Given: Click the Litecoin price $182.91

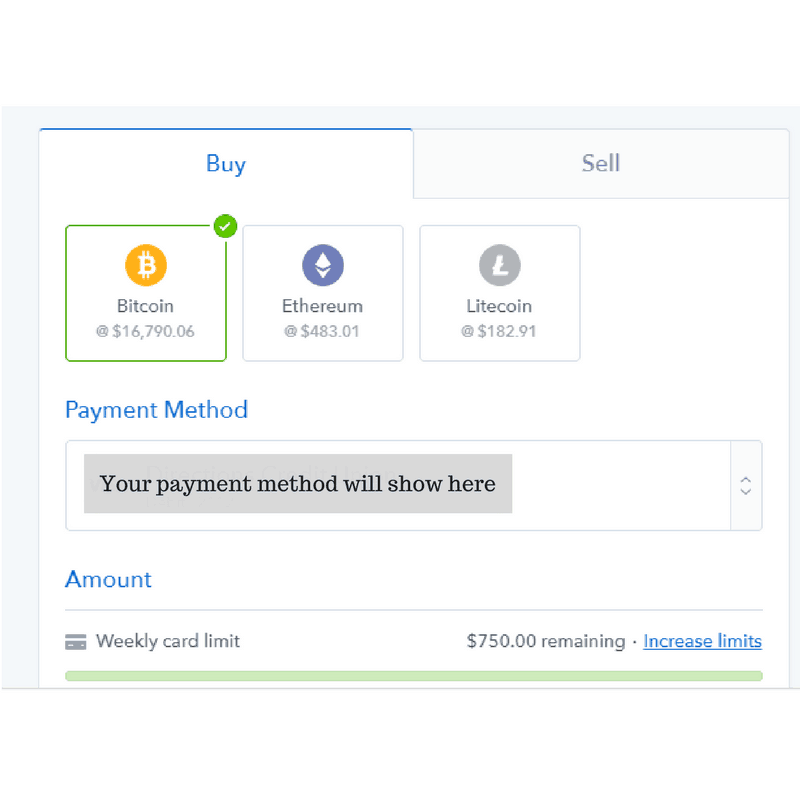Looking at the screenshot, I should 499,331.
